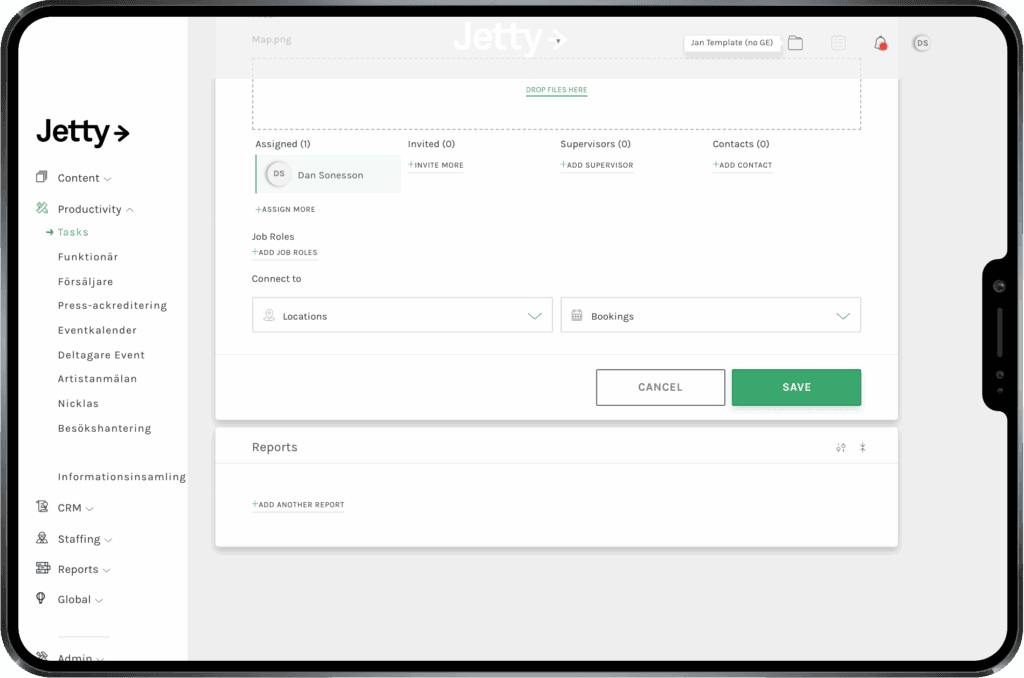
Task: Click the Global sidebar icon
Action: click(41, 599)
